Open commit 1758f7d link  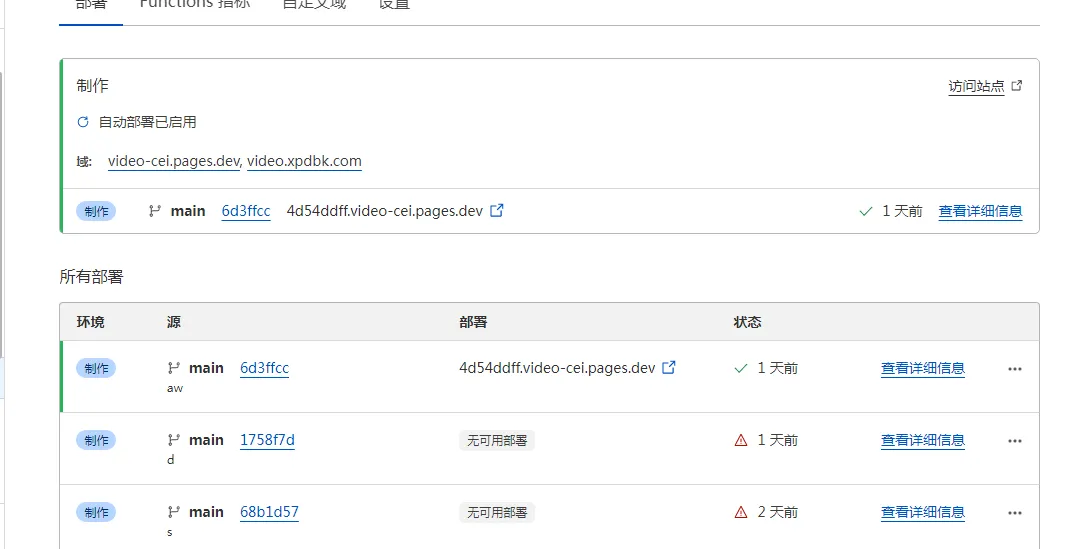267,440
